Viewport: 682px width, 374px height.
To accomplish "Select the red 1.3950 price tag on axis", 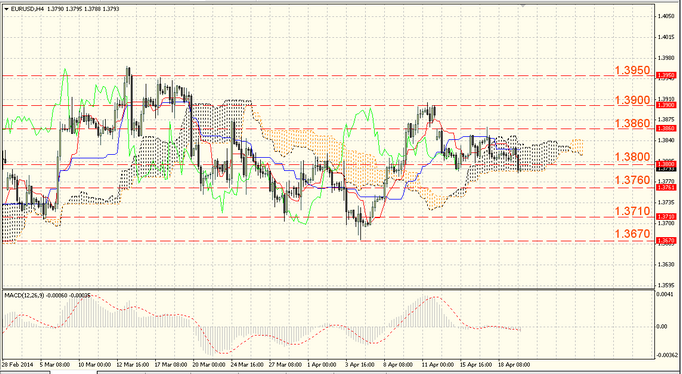I will click(666, 76).
